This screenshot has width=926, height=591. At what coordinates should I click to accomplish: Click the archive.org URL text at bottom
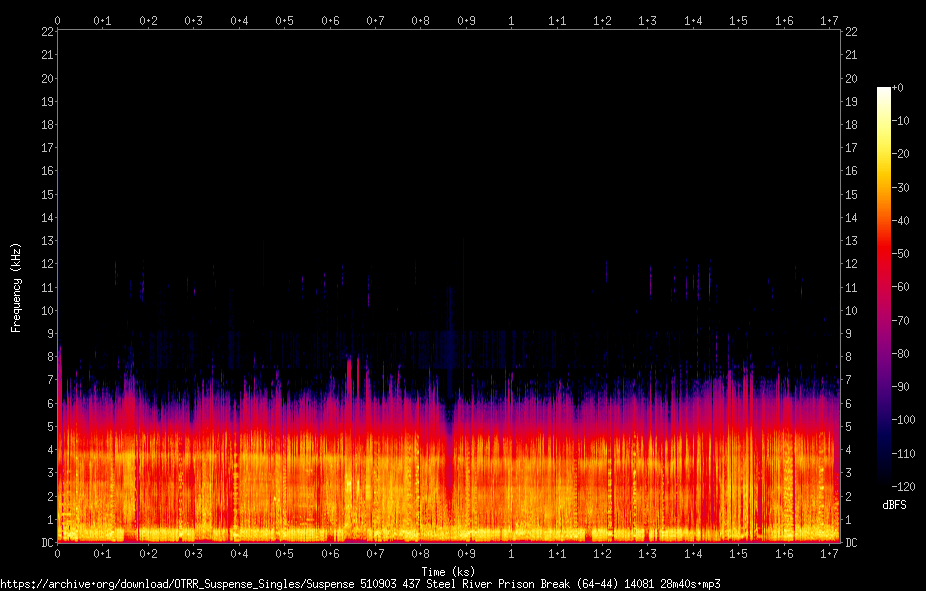(360, 584)
